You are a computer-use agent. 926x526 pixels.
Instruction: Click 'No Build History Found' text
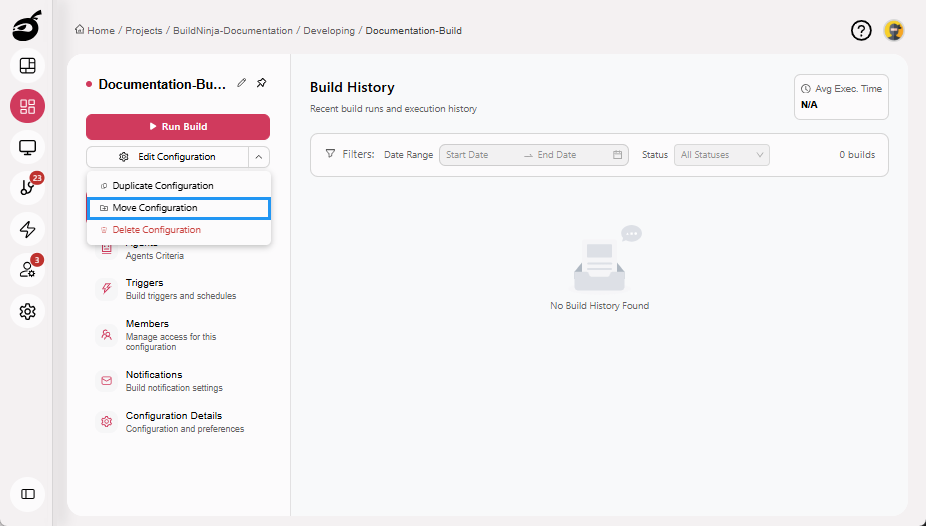pyautogui.click(x=599, y=306)
